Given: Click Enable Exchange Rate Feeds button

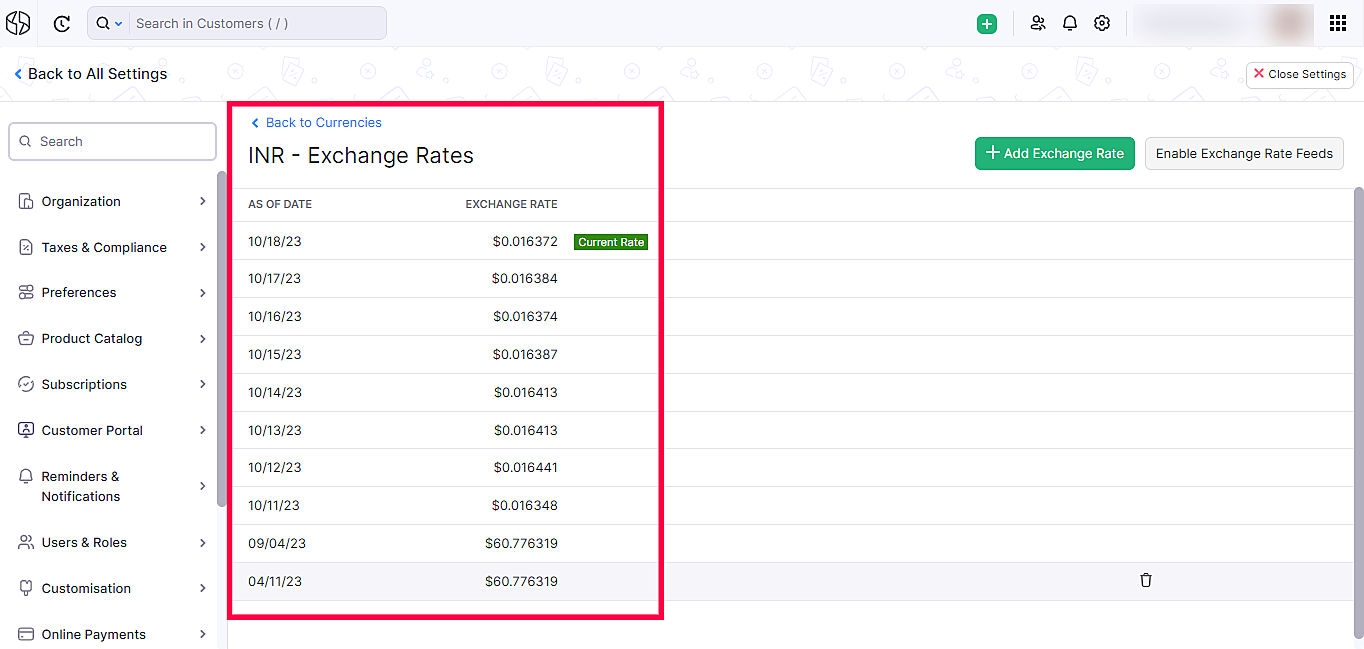Looking at the screenshot, I should tap(1244, 153).
